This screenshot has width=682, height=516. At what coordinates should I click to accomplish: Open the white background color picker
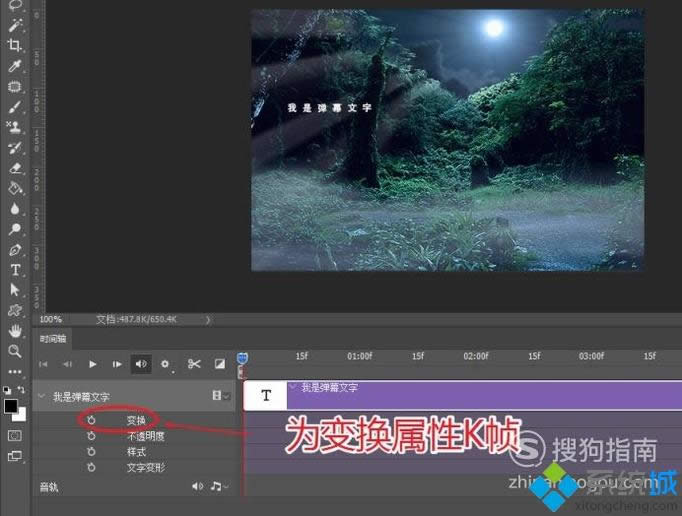(20, 415)
